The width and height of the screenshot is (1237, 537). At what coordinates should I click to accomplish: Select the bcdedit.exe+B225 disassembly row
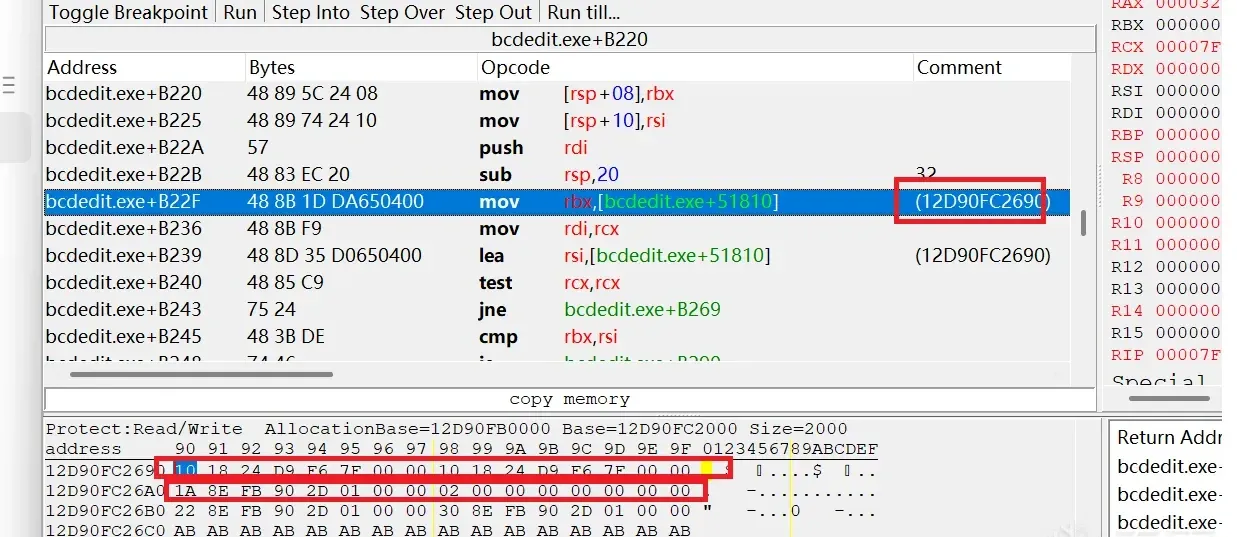tap(557, 121)
